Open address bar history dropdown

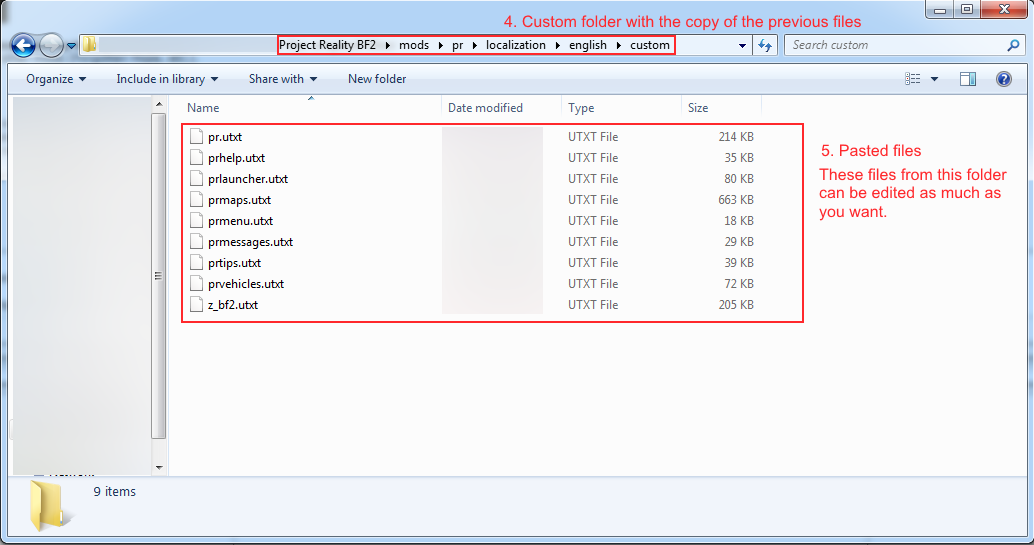coord(742,46)
